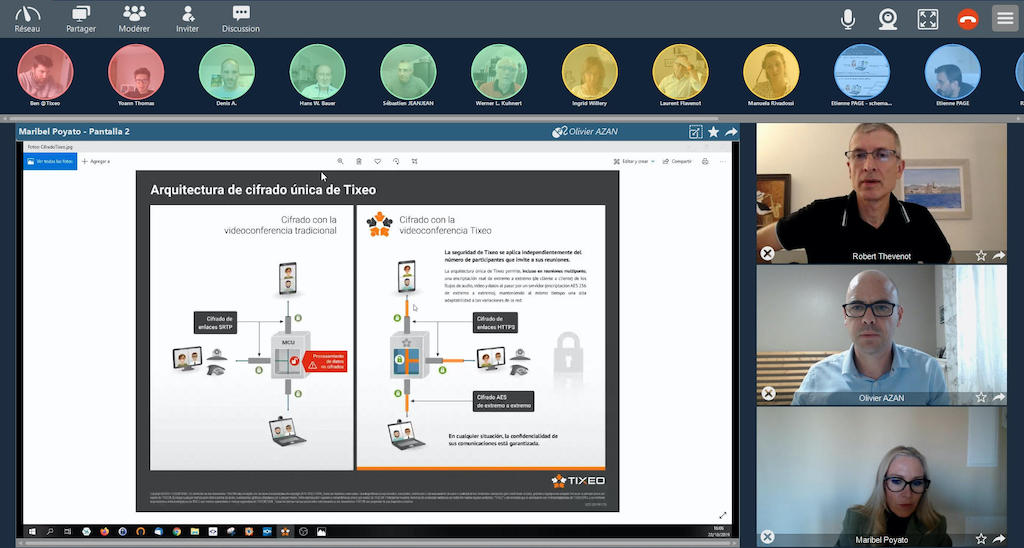Toggle the webcam on or off
Image resolution: width=1024 pixels, height=548 pixels.
(x=888, y=18)
